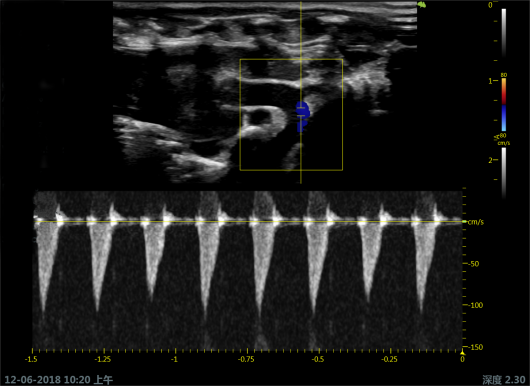Click the -100 velocity scale label
Image resolution: width=530 pixels, height=386 pixels.
475,305
